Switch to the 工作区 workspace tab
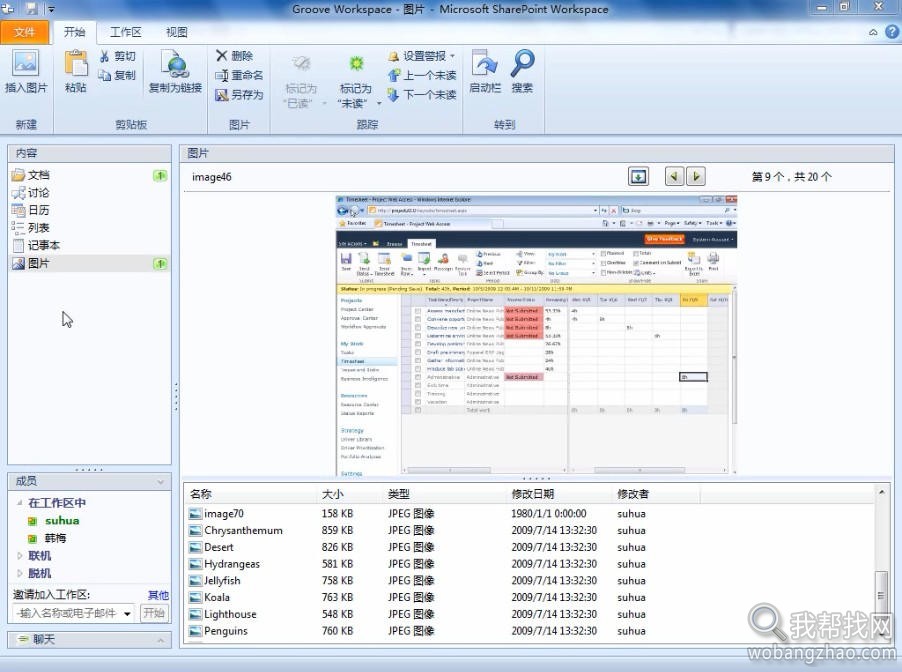902x672 pixels. (x=125, y=32)
